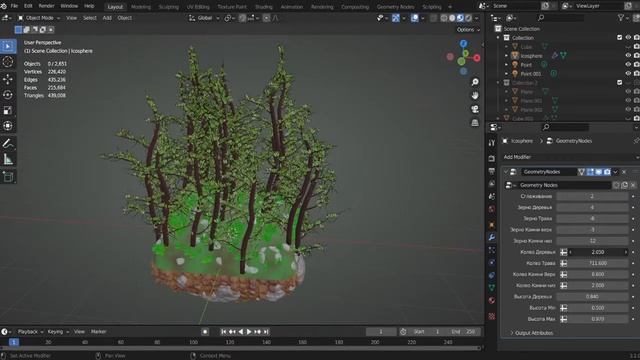640x360 pixels.
Task: Select the Select Box tool
Action: pyautogui.click(x=8, y=46)
